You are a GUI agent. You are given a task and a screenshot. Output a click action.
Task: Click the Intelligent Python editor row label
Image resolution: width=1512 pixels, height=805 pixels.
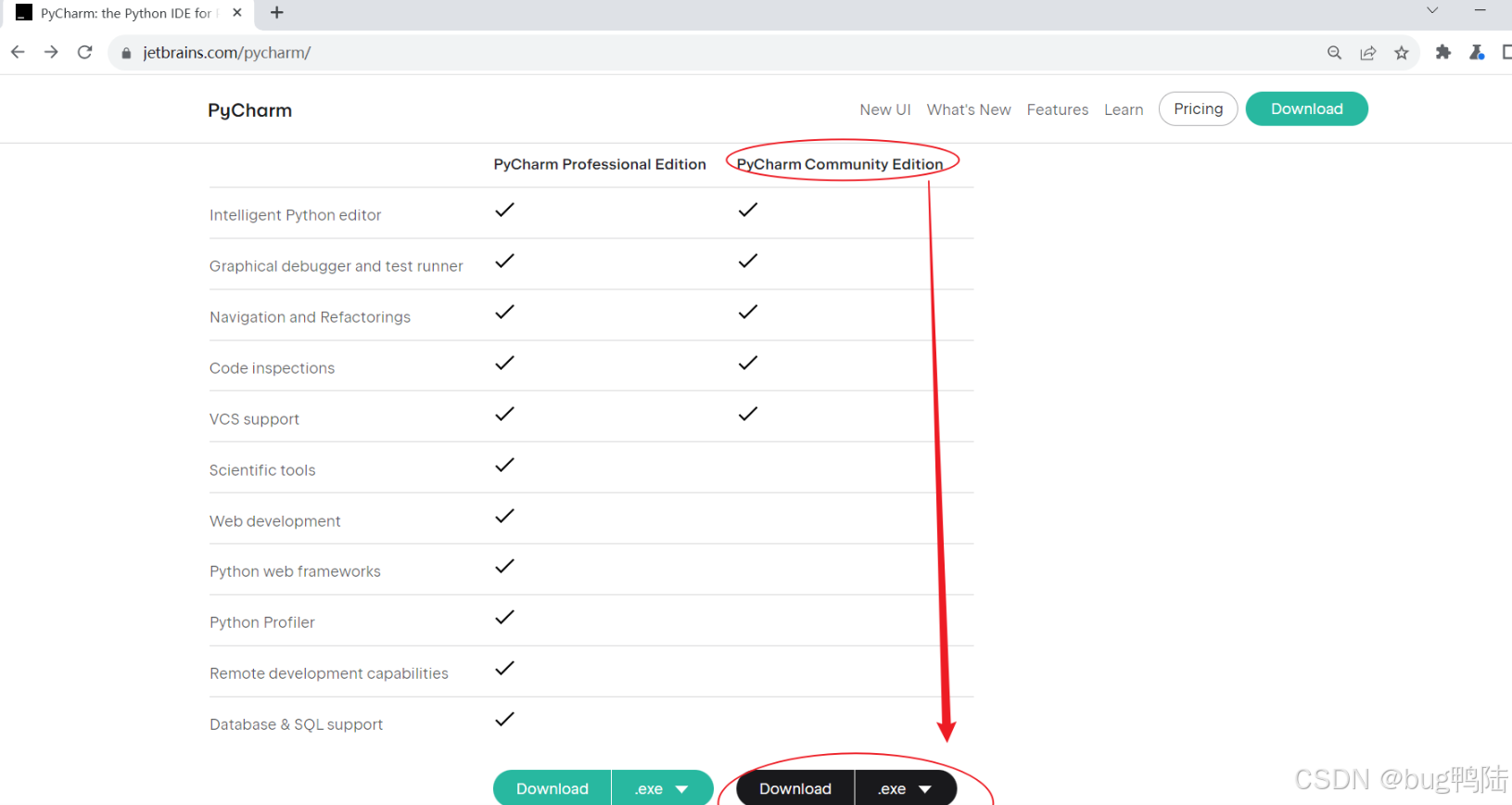[x=295, y=215]
